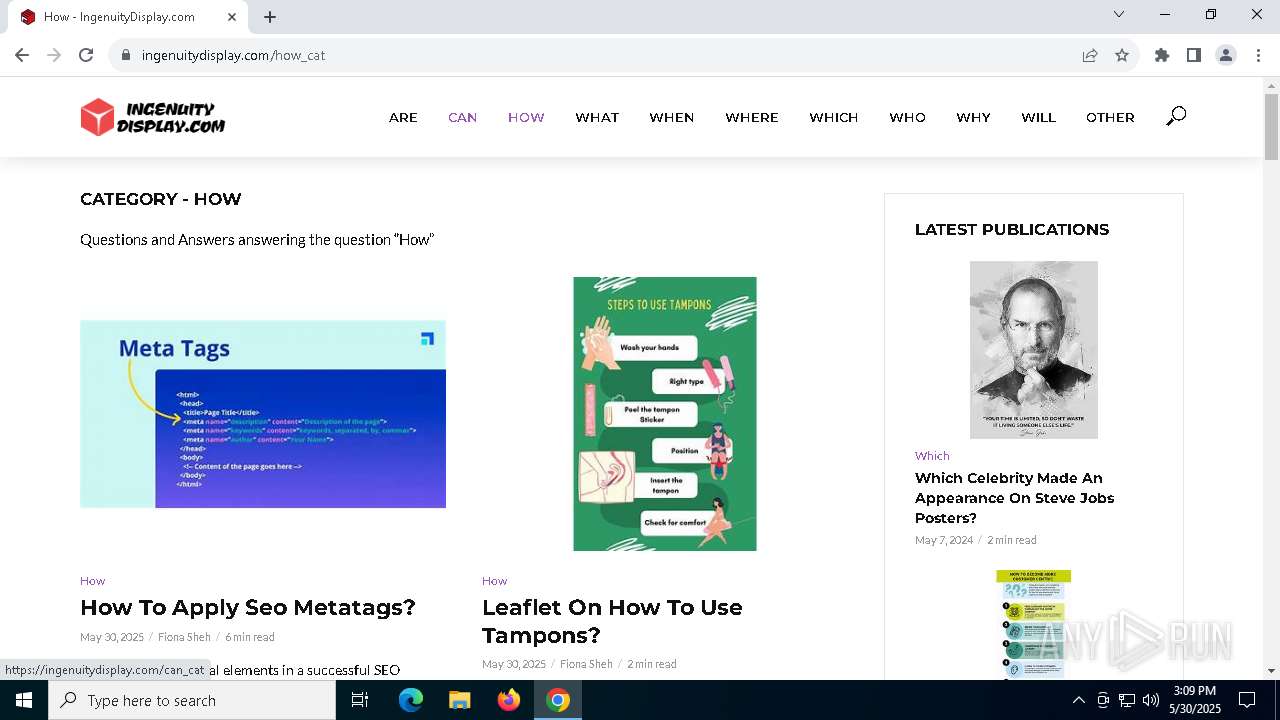Open the Steps To Use Tampons image

665,414
